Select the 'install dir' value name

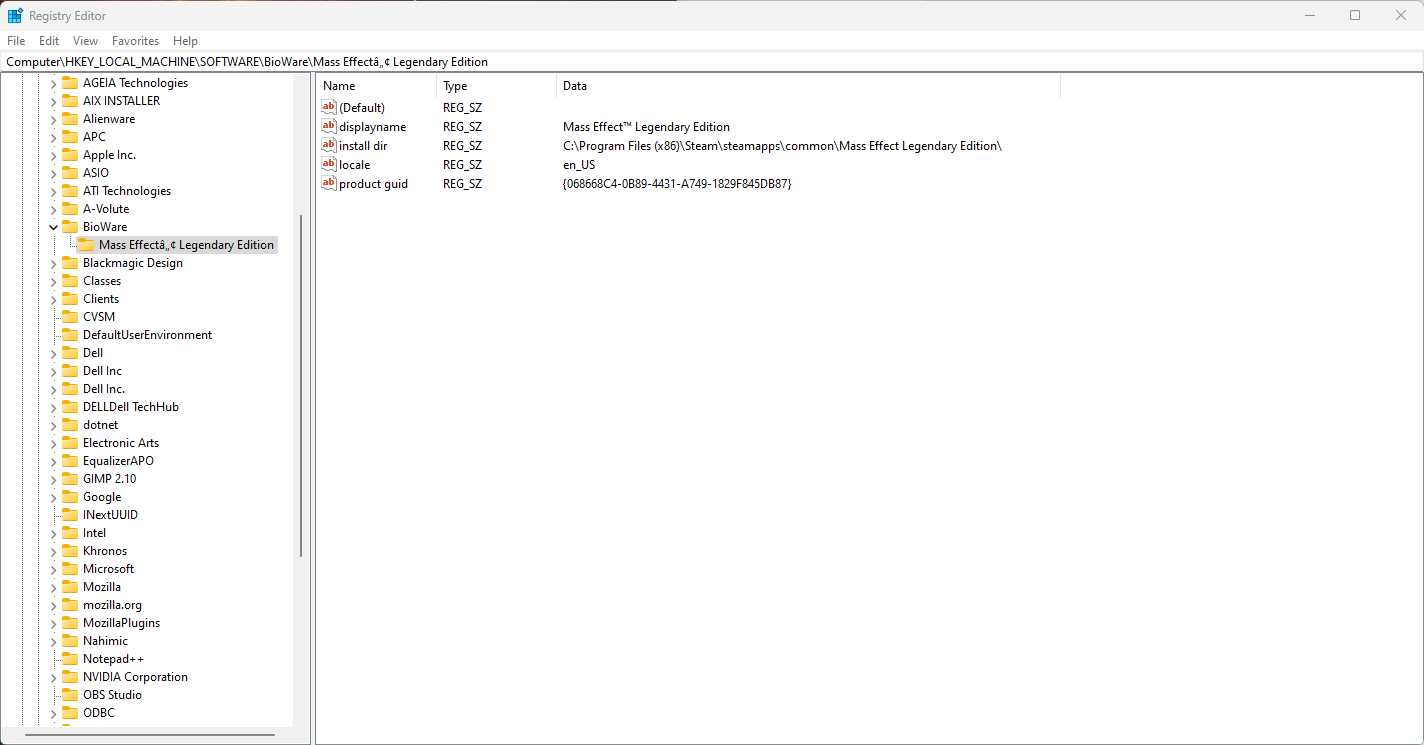coord(363,146)
